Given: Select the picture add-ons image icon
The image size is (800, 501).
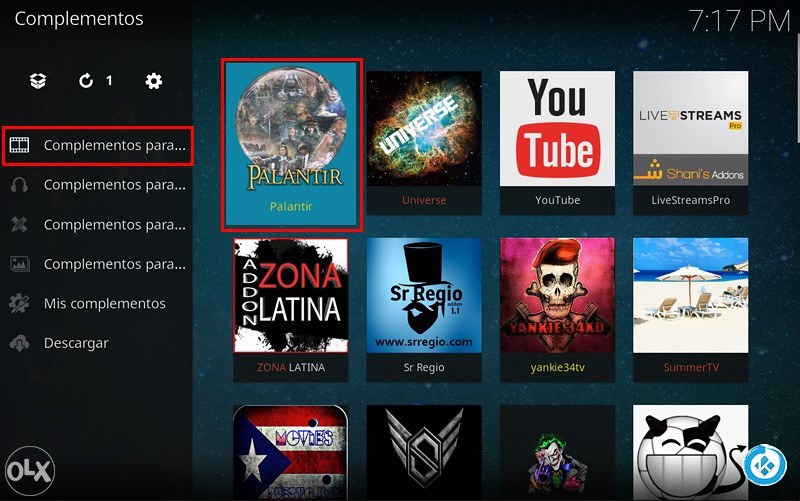Looking at the screenshot, I should tap(19, 264).
